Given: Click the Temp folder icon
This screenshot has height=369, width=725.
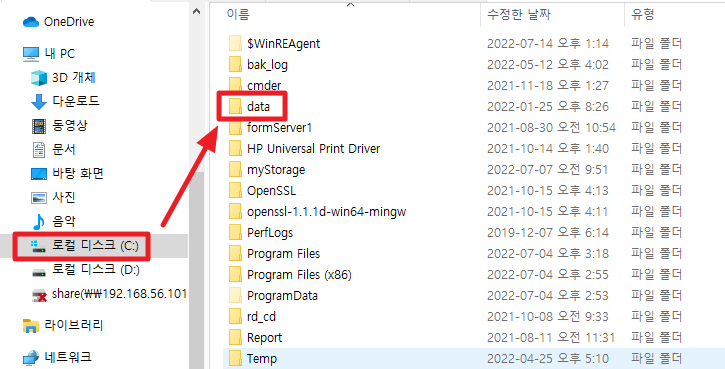Looking at the screenshot, I should [235, 358].
